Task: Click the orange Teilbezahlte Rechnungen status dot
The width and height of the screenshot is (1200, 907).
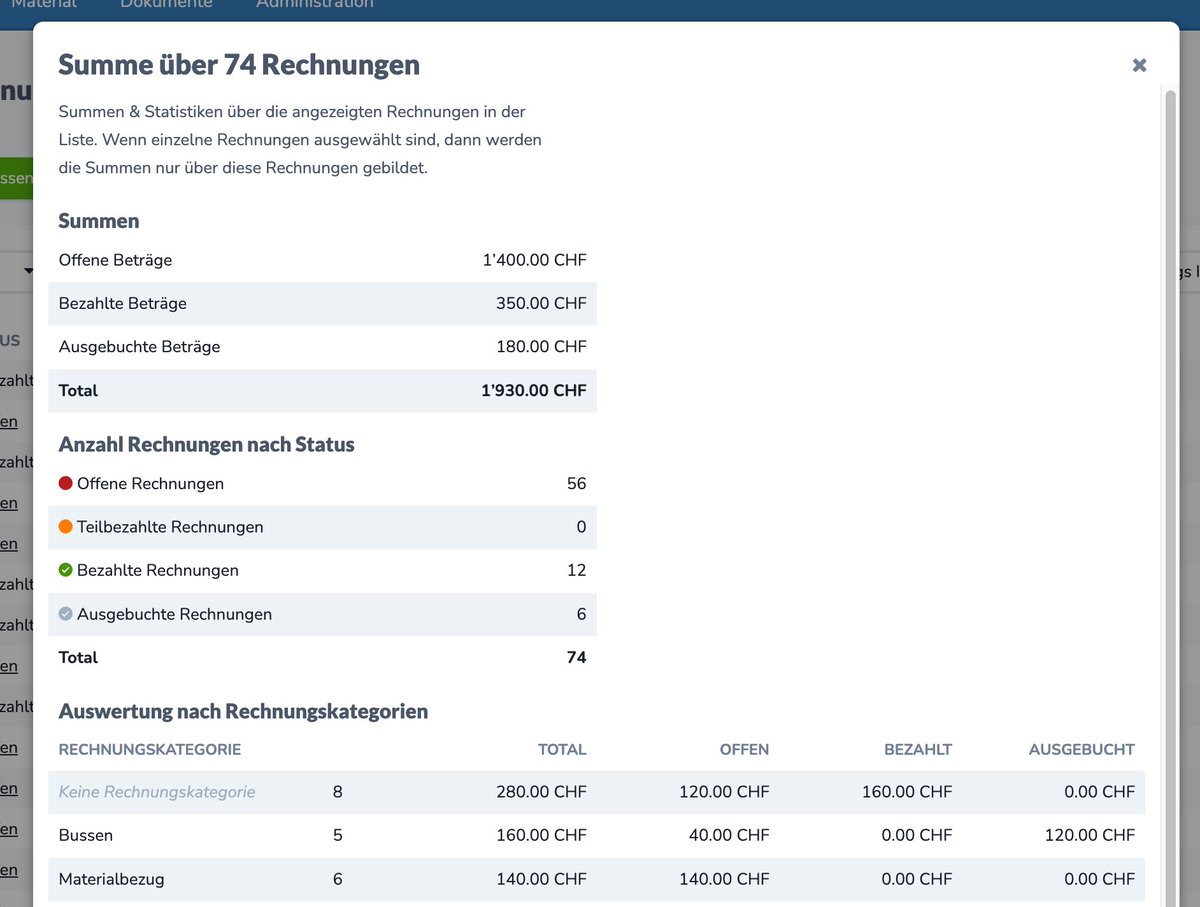Action: [66, 527]
